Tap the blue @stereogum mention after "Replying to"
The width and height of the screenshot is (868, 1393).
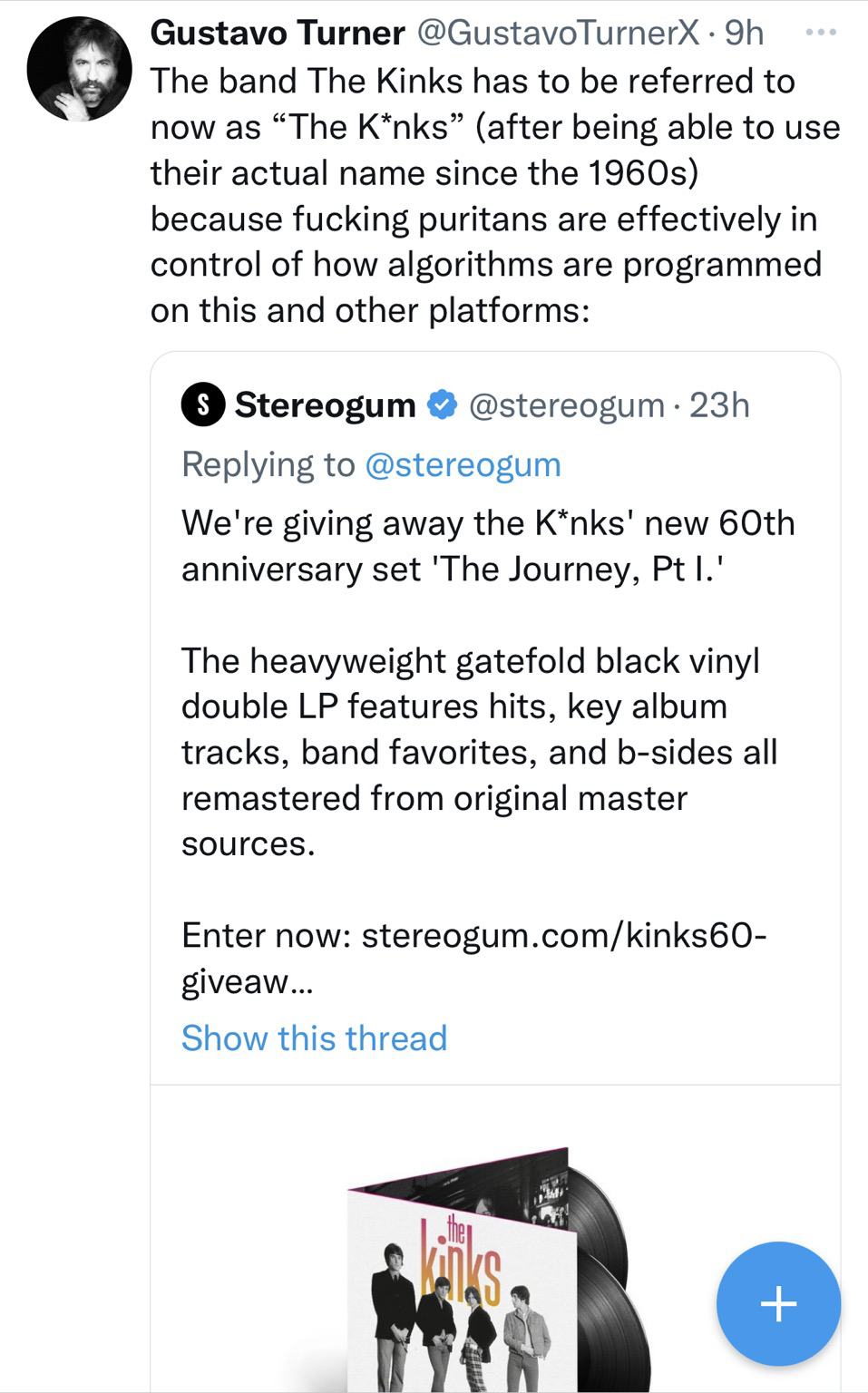(463, 464)
